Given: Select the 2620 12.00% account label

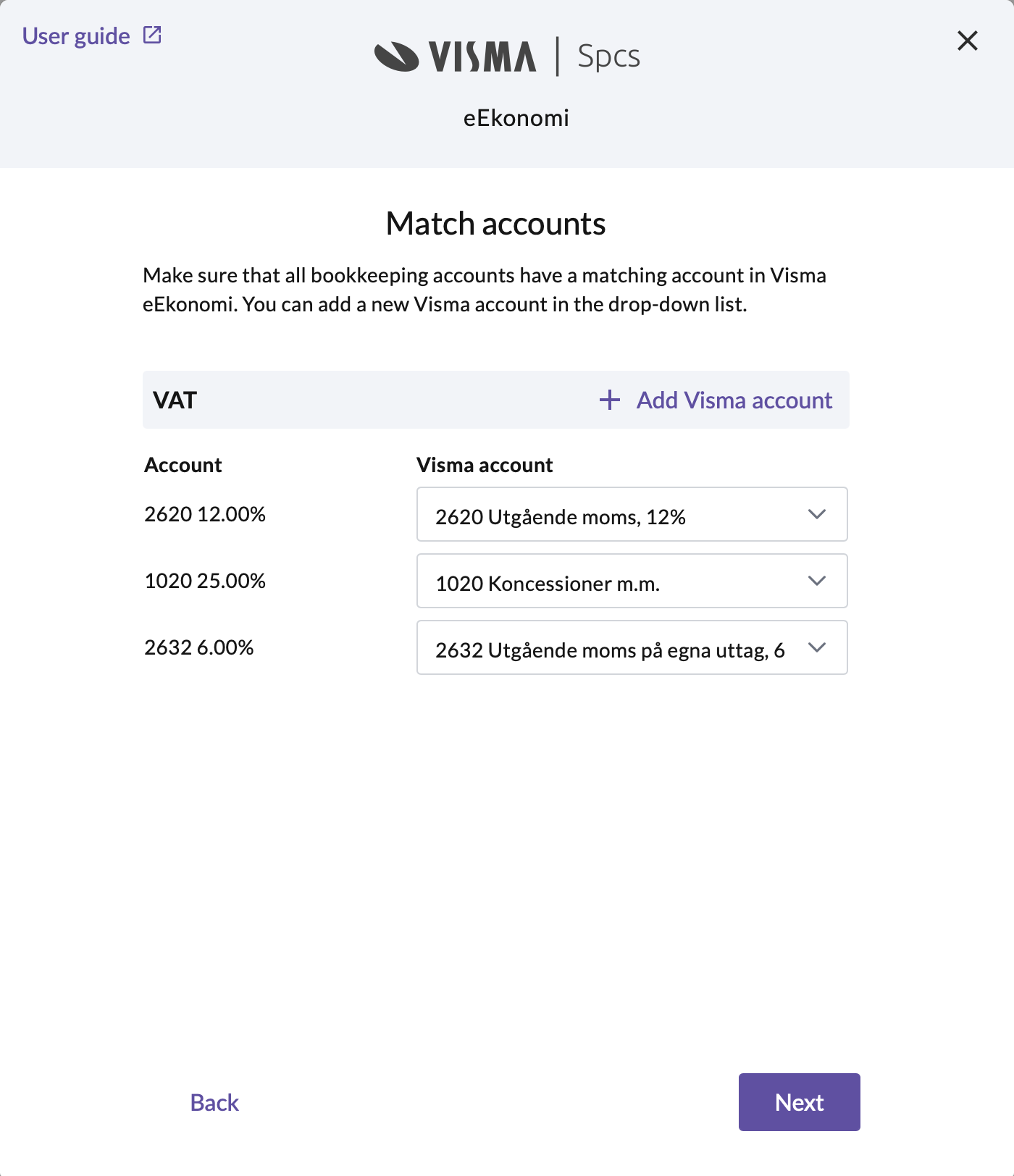Looking at the screenshot, I should [x=205, y=514].
